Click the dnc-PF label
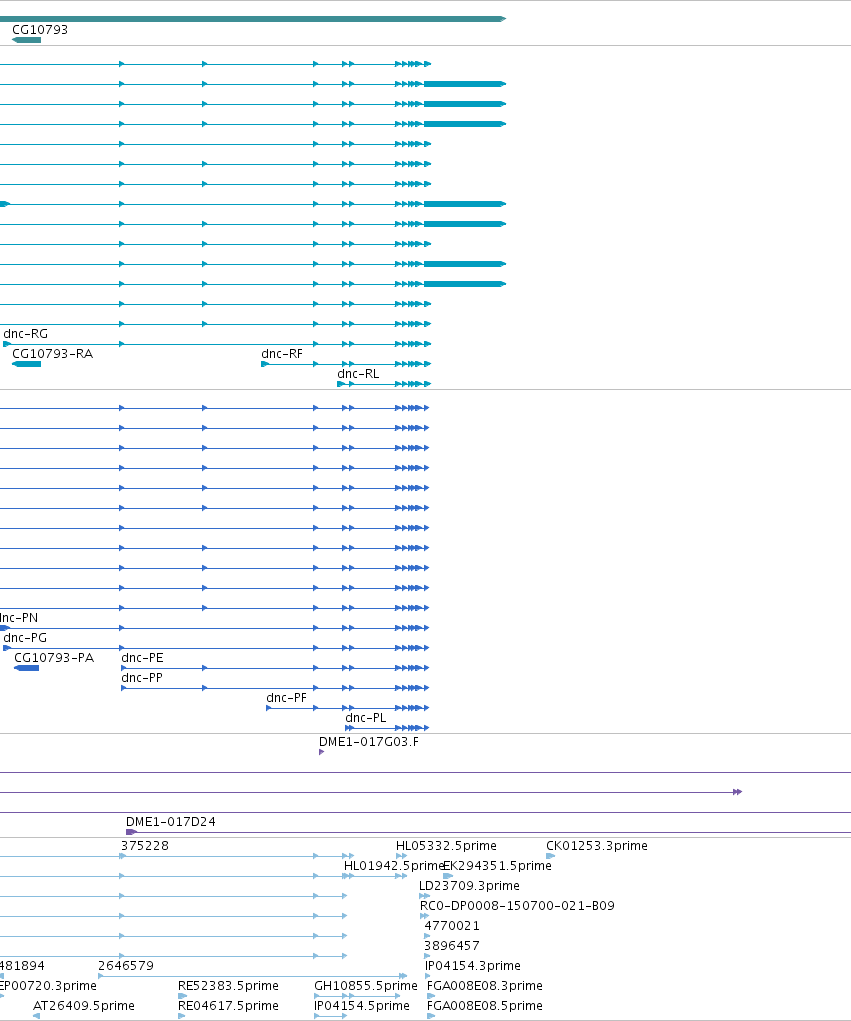 (x=286, y=698)
